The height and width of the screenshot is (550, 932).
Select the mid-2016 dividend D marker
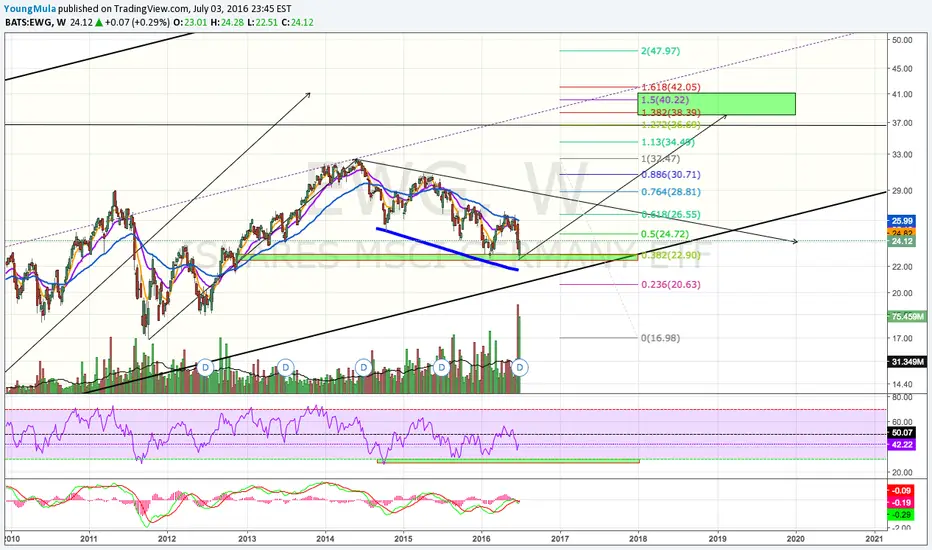[519, 367]
